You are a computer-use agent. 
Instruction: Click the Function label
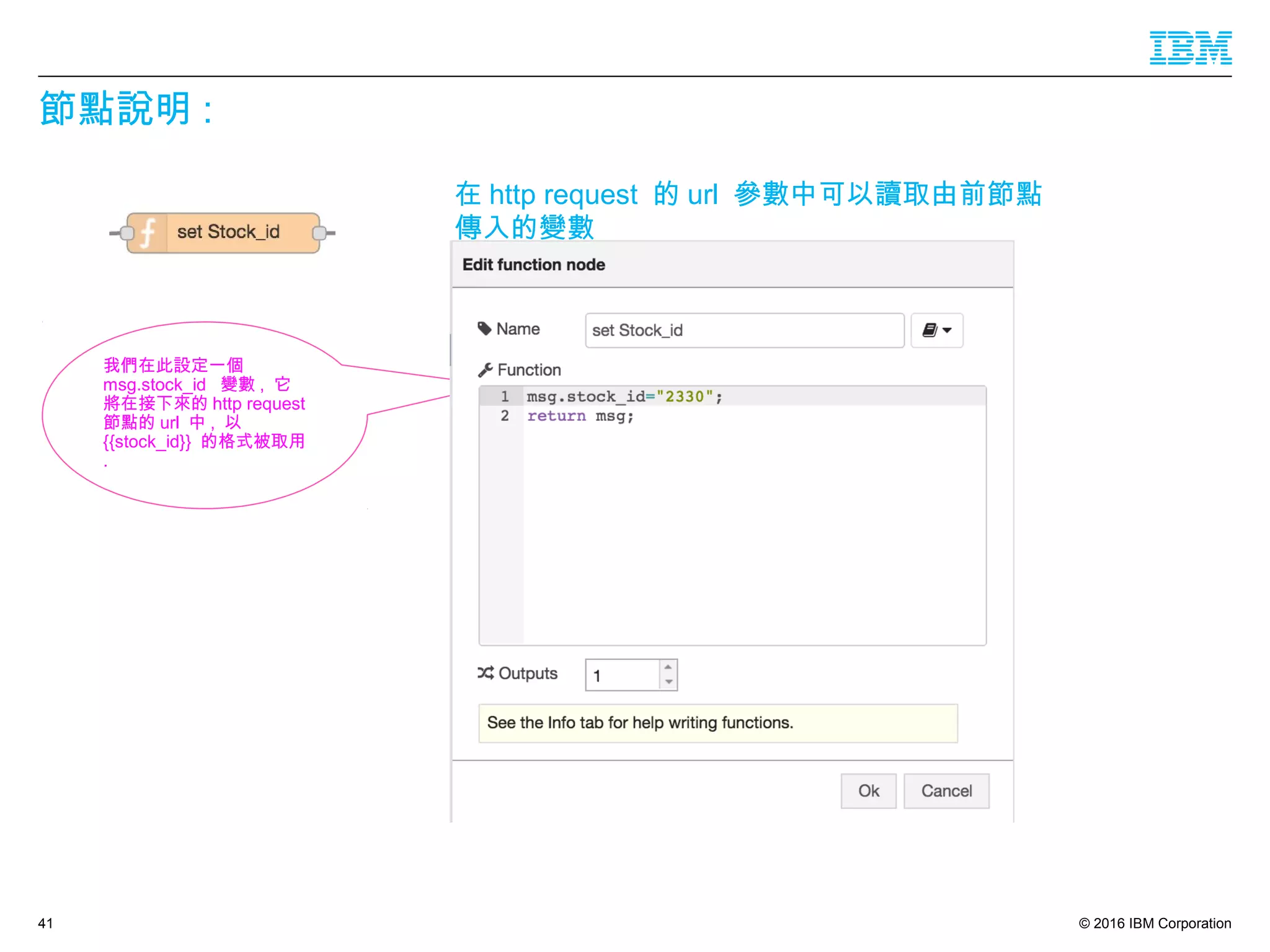coord(529,370)
